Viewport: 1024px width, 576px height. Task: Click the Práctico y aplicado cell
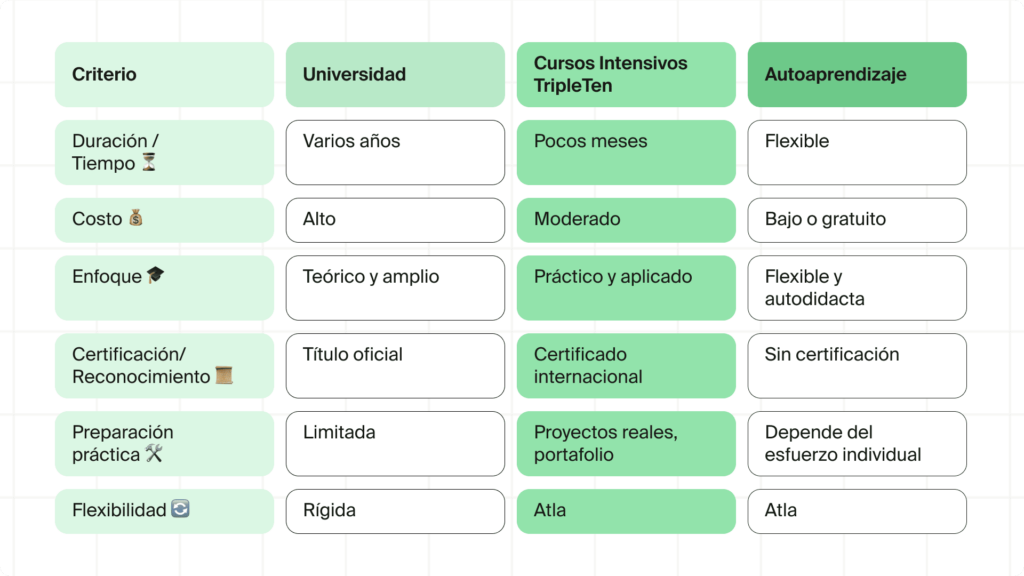tap(626, 288)
